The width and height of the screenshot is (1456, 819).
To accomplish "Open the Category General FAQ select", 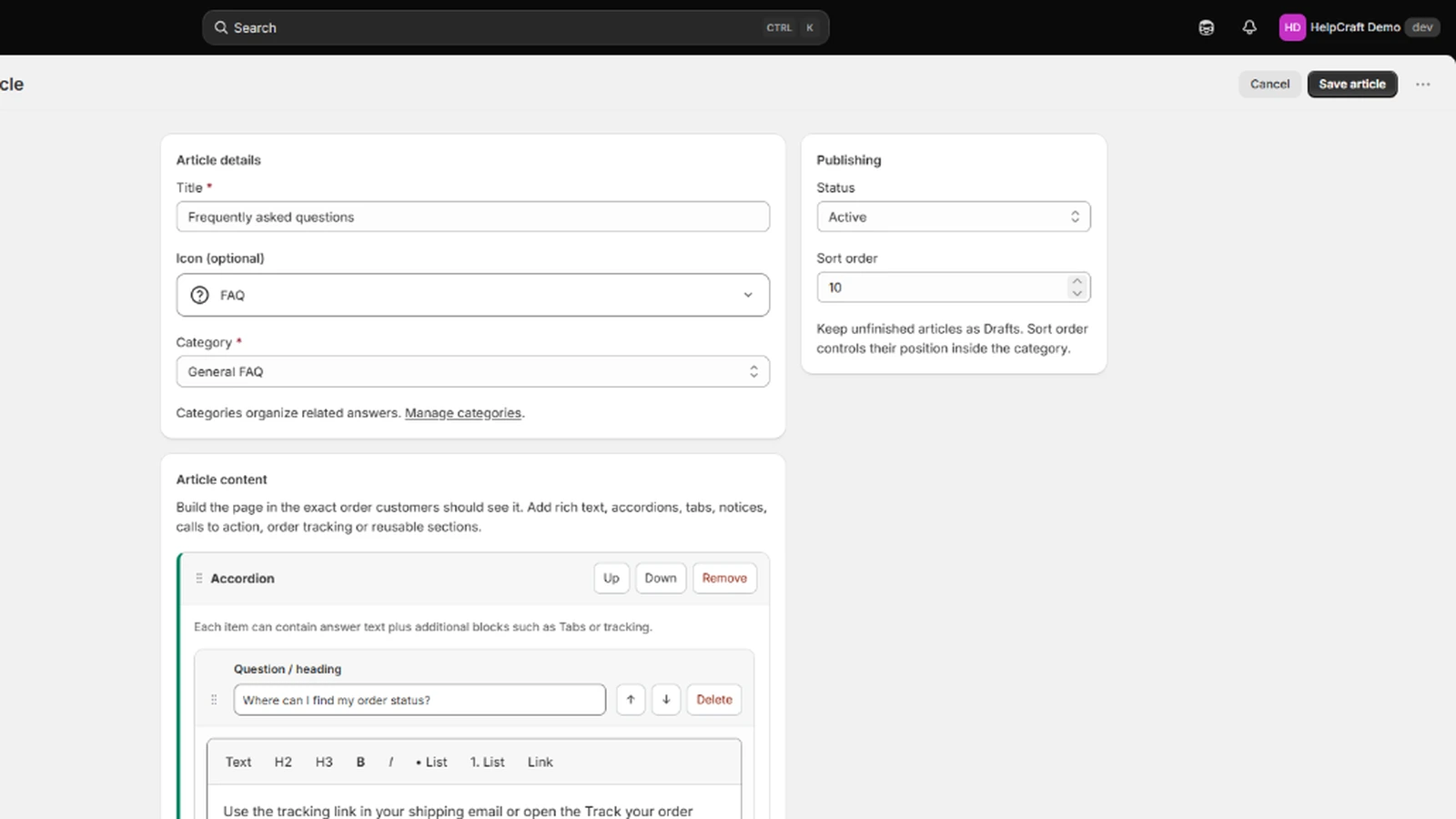I will coord(473,371).
